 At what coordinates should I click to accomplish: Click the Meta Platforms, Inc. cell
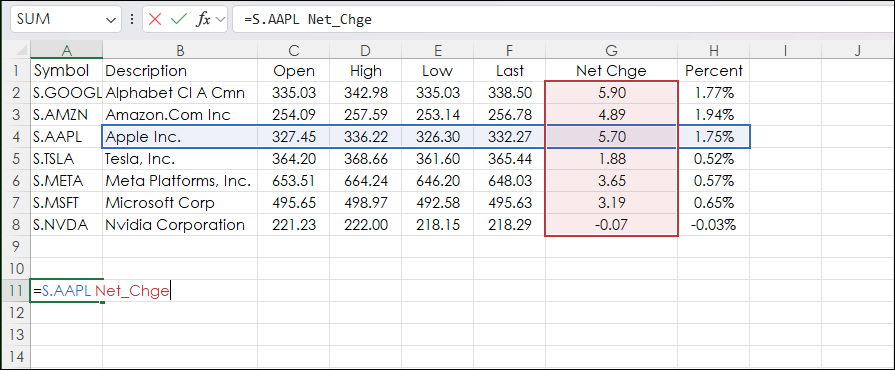(180, 181)
